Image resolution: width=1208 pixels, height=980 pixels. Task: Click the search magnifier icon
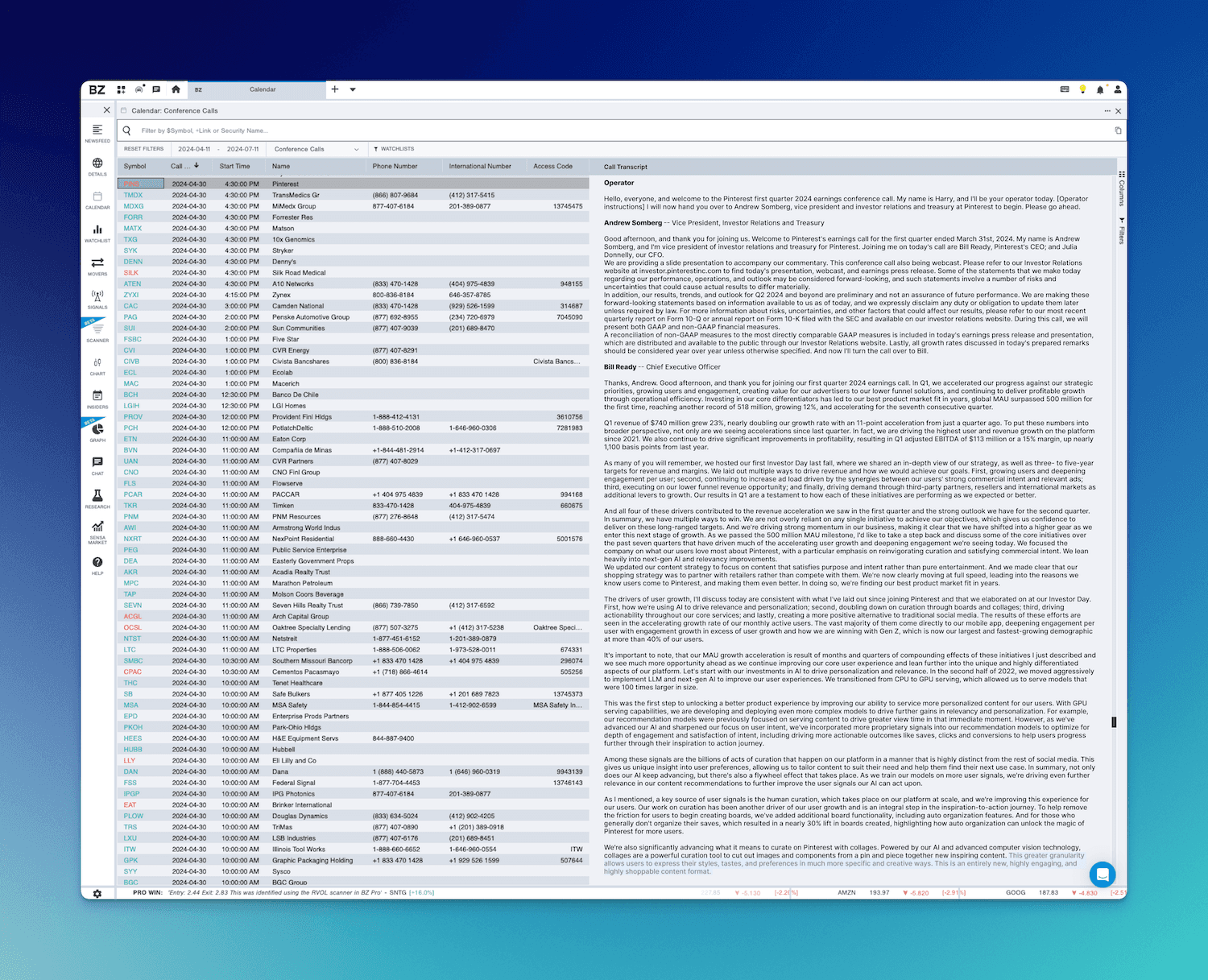pos(127,130)
